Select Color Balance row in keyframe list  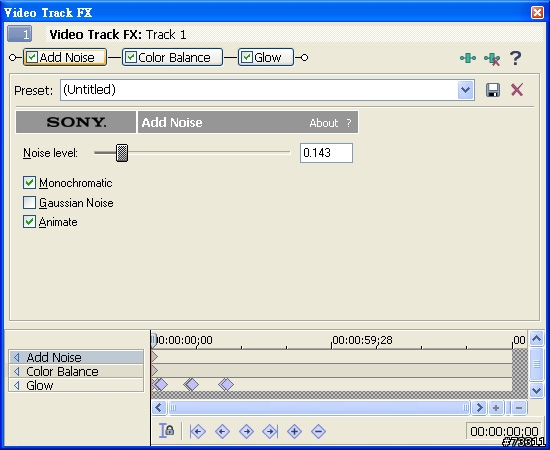76,371
